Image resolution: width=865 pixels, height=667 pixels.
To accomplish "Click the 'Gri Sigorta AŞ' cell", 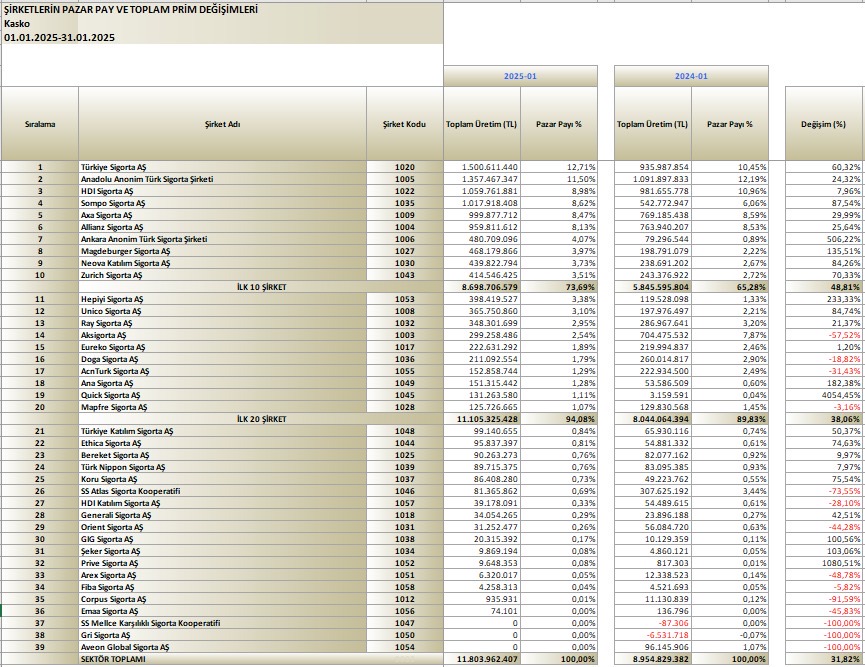I will (222, 635).
